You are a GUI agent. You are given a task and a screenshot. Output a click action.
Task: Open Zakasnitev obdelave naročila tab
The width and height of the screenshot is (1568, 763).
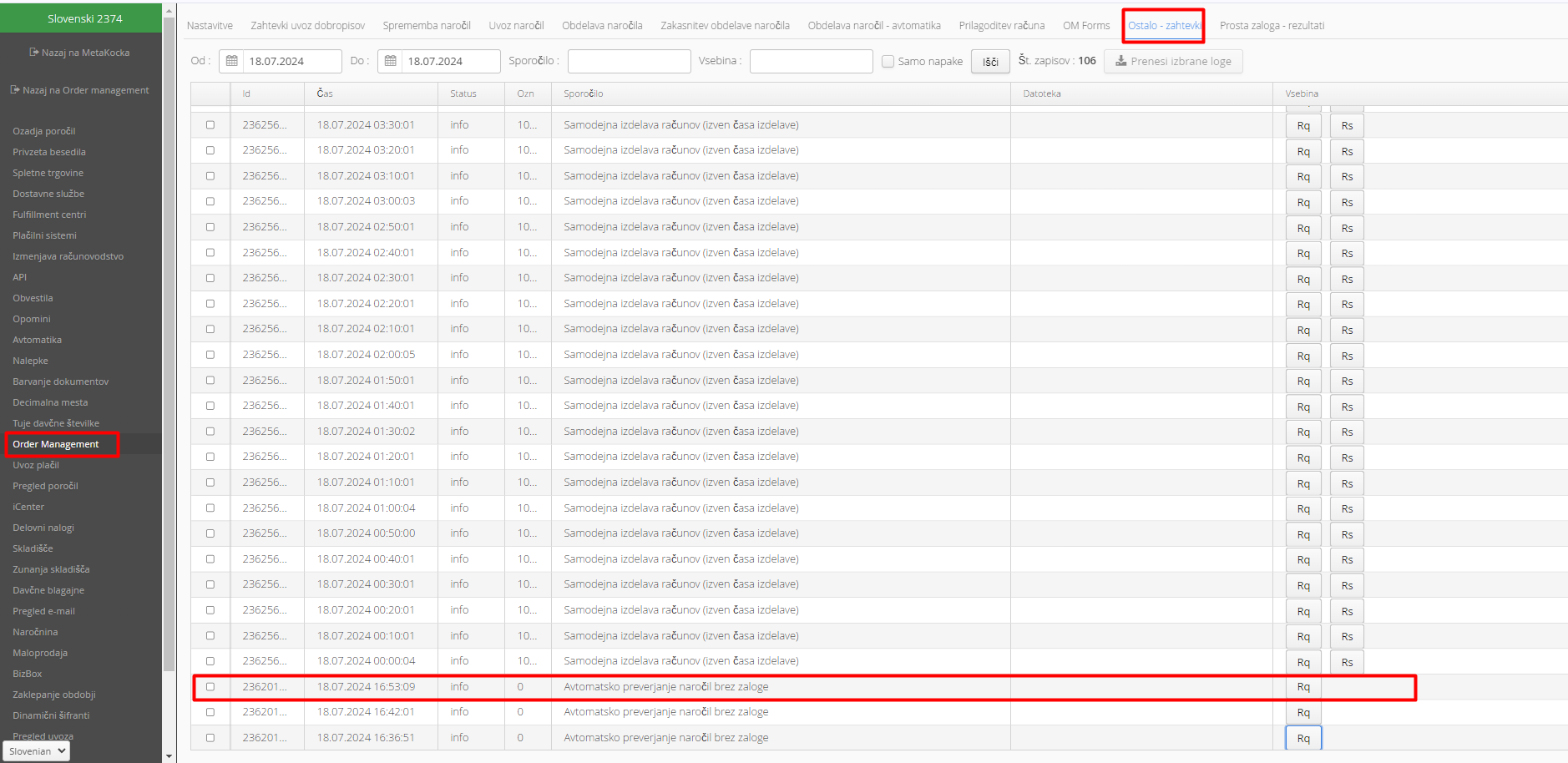point(725,26)
